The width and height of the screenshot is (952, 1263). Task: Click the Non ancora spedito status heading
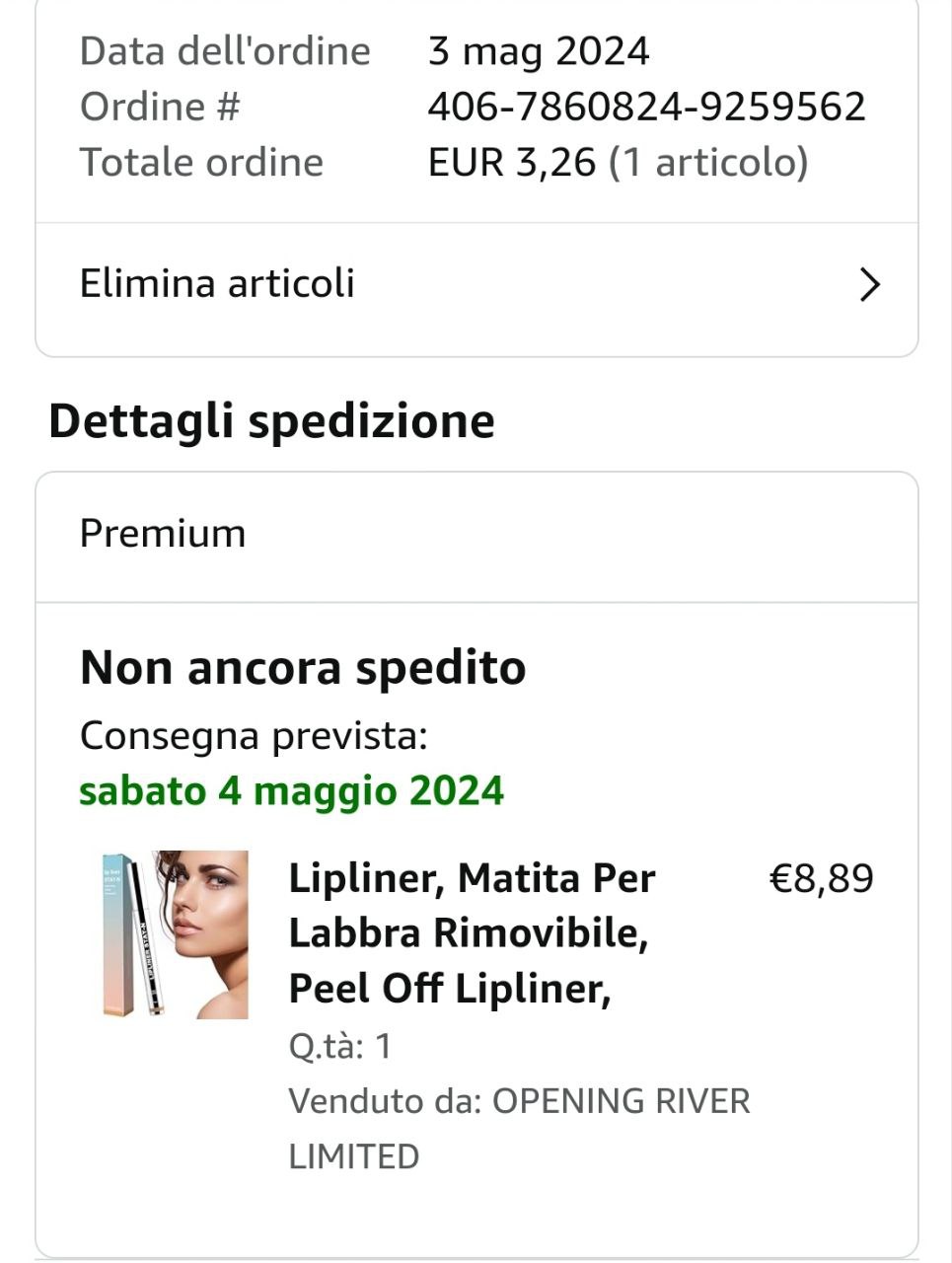[x=303, y=668]
